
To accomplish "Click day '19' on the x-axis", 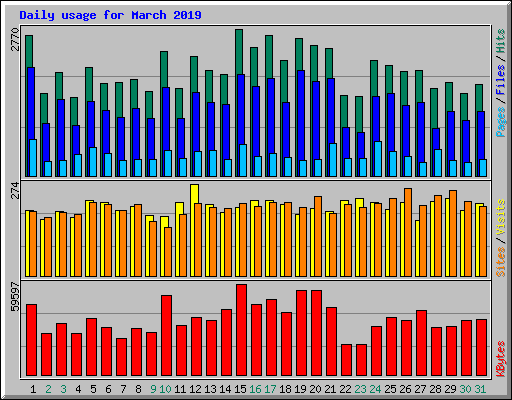I will 300,389.
